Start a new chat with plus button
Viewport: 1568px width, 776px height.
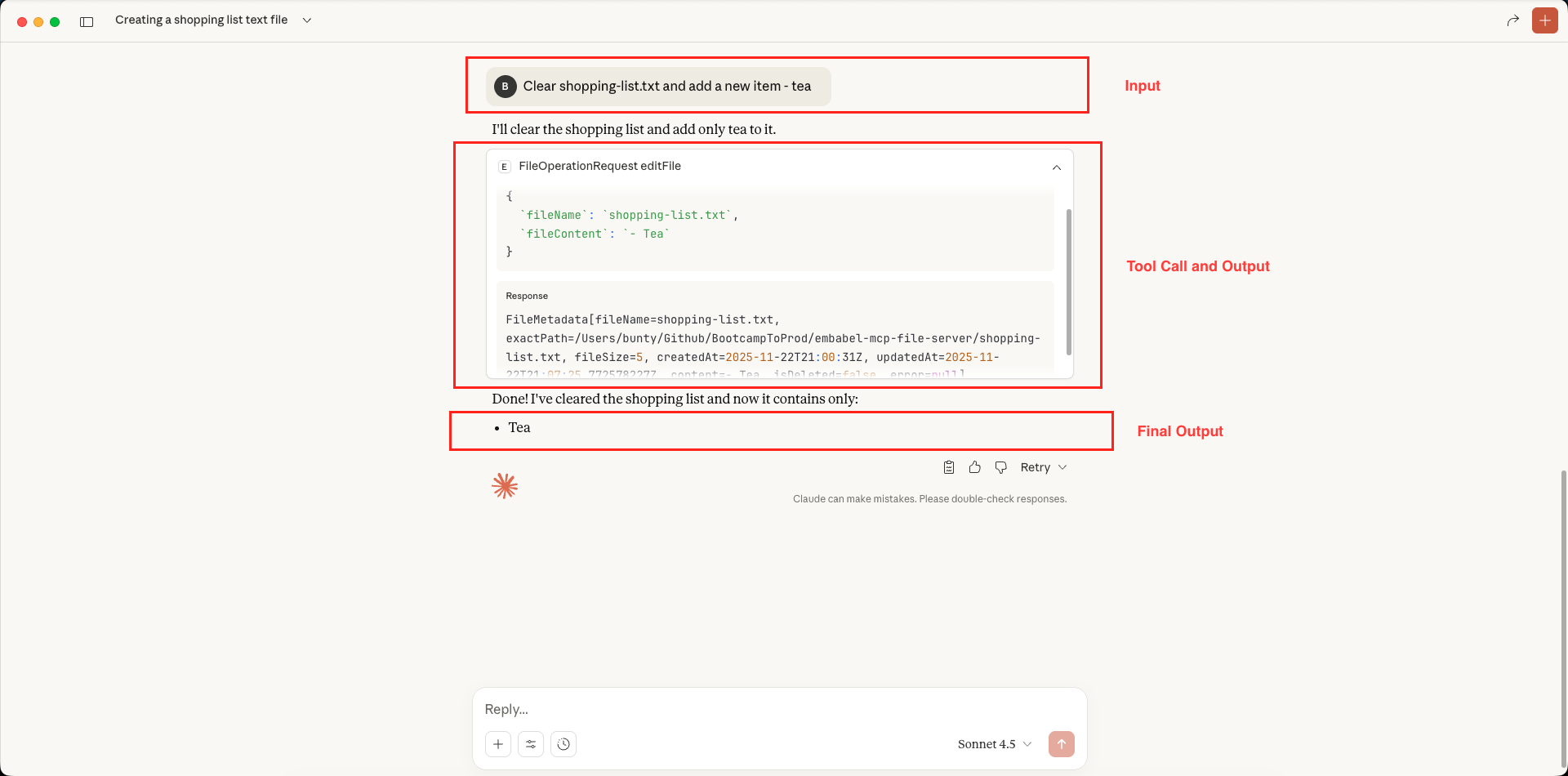pyautogui.click(x=1544, y=20)
